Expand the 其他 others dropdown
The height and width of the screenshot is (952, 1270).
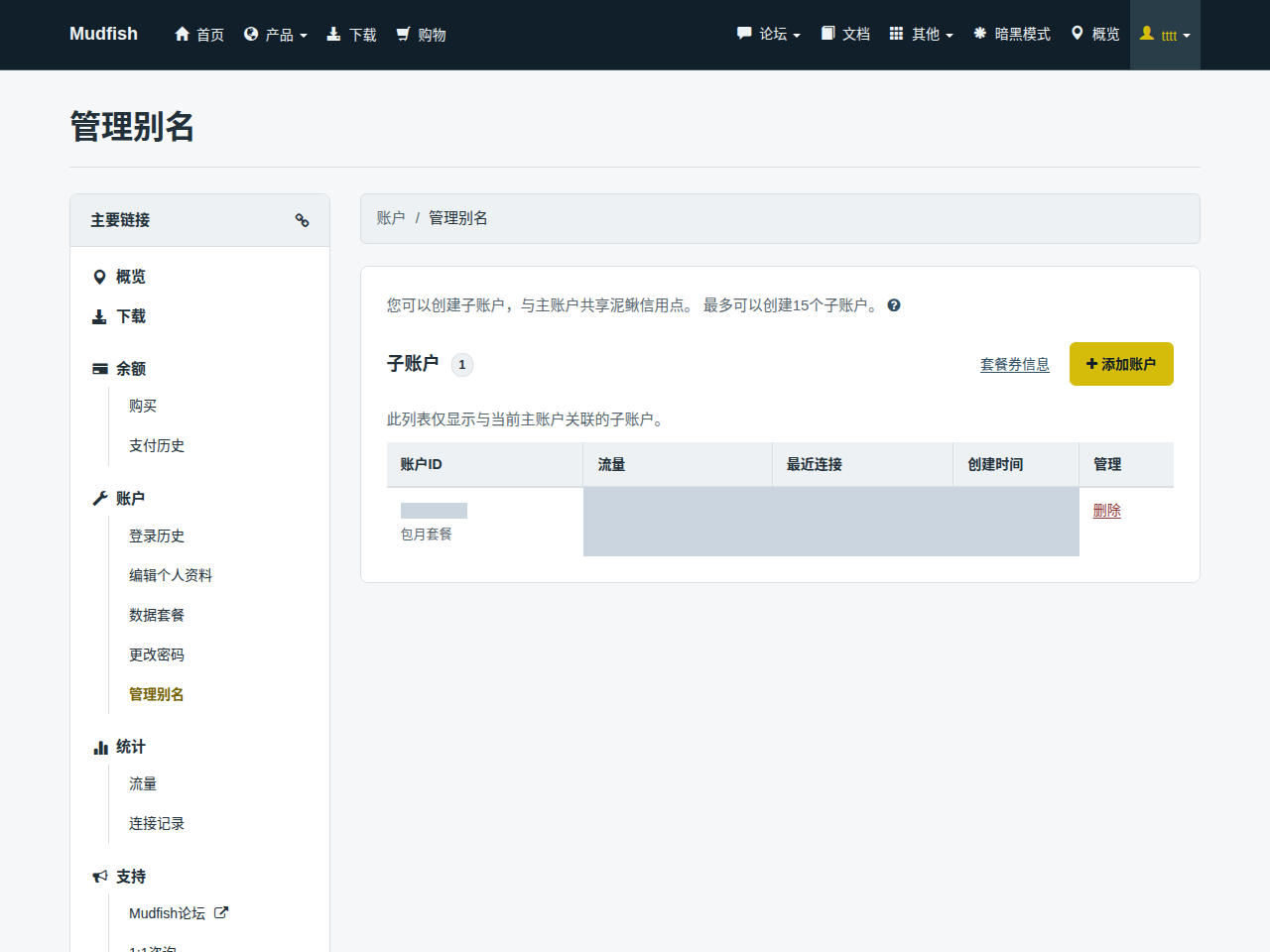(922, 35)
